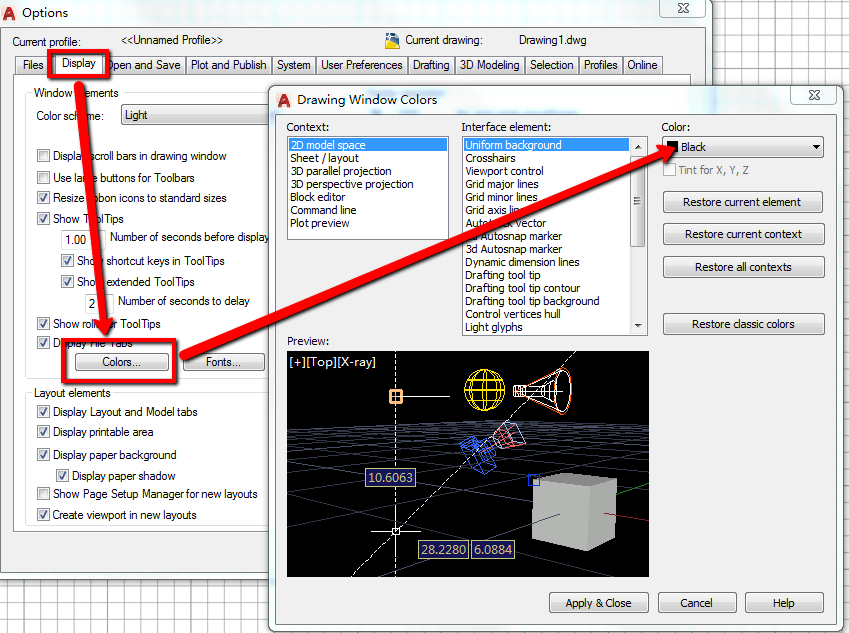The image size is (849, 633).
Task: Click the AutoCAD logo on Drawing Window Colors title bar
Action: (284, 95)
